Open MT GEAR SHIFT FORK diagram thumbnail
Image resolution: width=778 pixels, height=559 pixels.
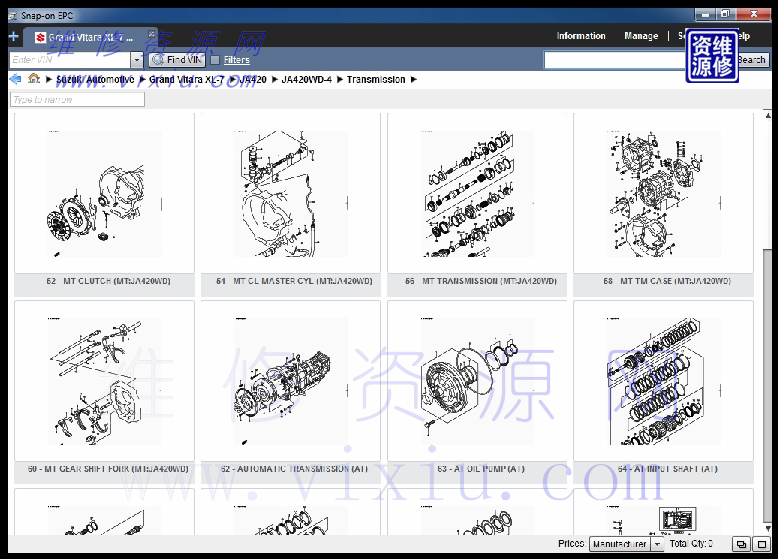(104, 381)
